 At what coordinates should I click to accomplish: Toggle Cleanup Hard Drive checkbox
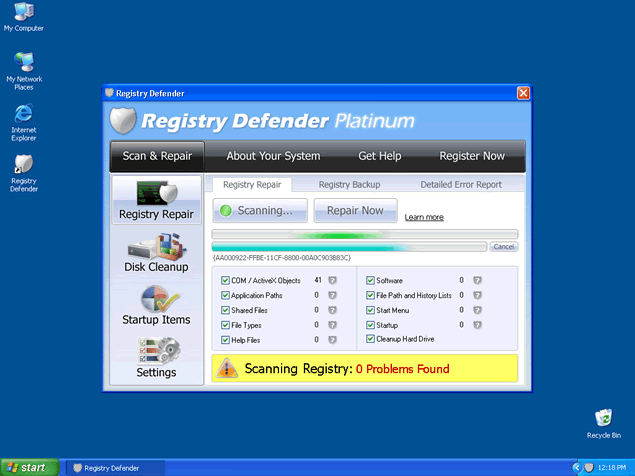pyautogui.click(x=370, y=339)
